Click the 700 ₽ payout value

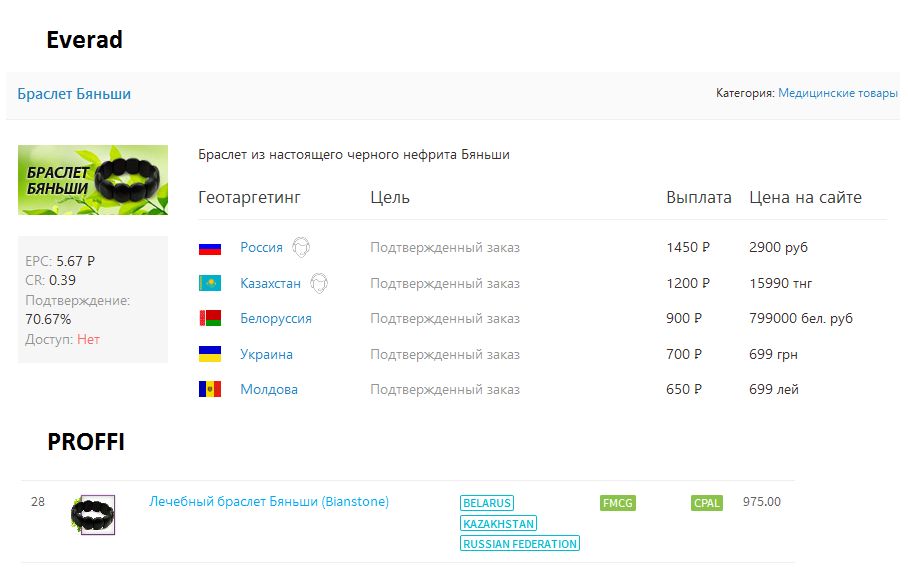point(684,354)
